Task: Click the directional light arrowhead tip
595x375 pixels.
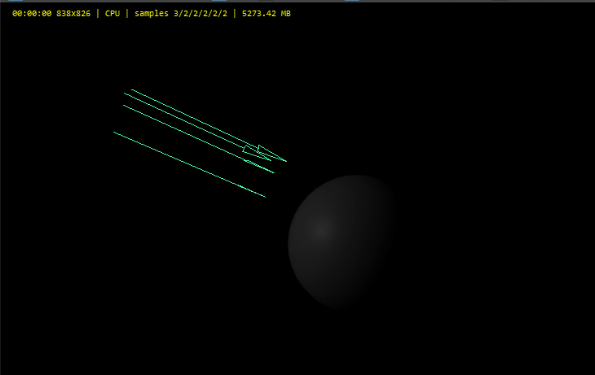Action: (x=286, y=161)
